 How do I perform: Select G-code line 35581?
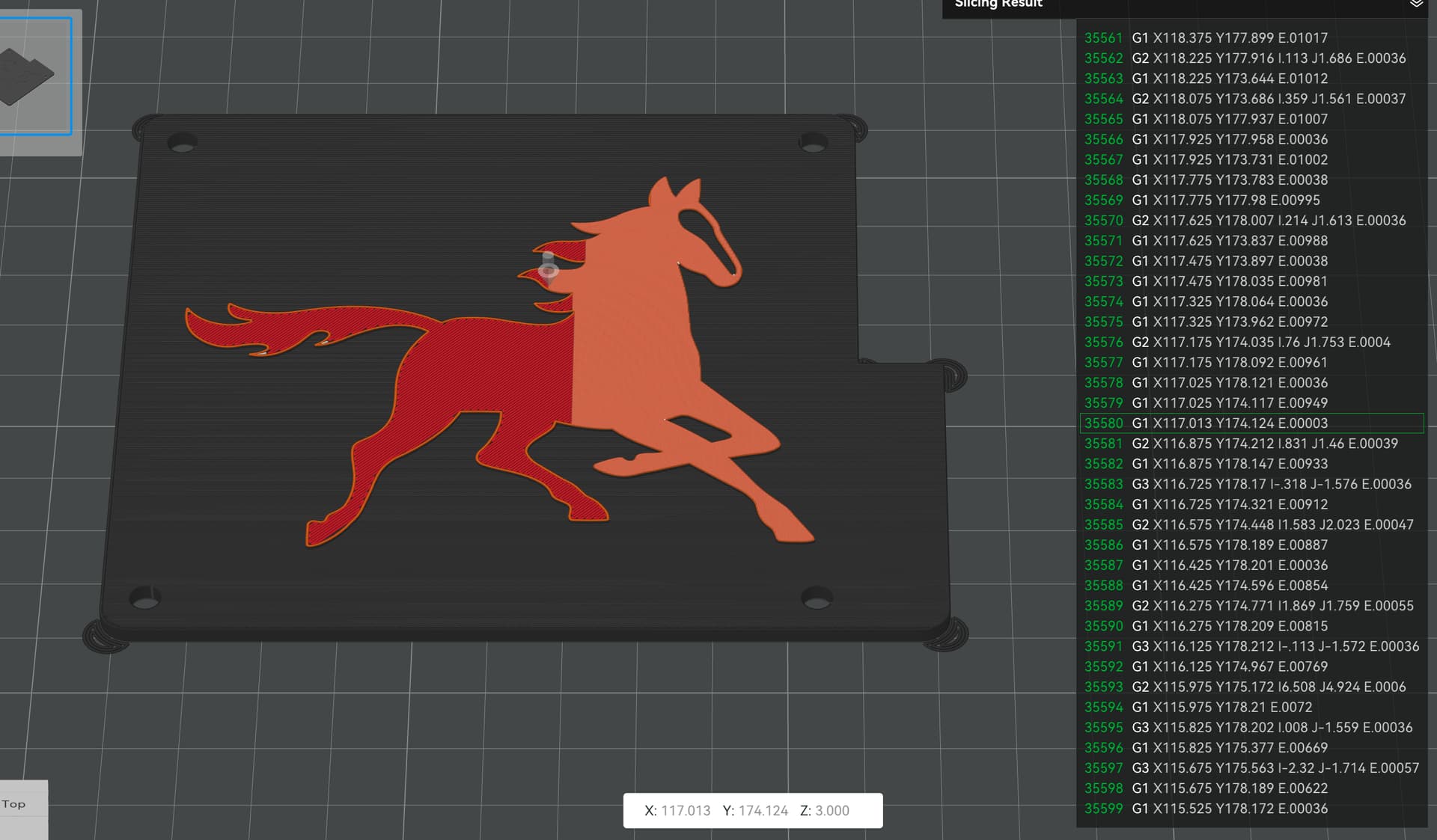(1251, 444)
